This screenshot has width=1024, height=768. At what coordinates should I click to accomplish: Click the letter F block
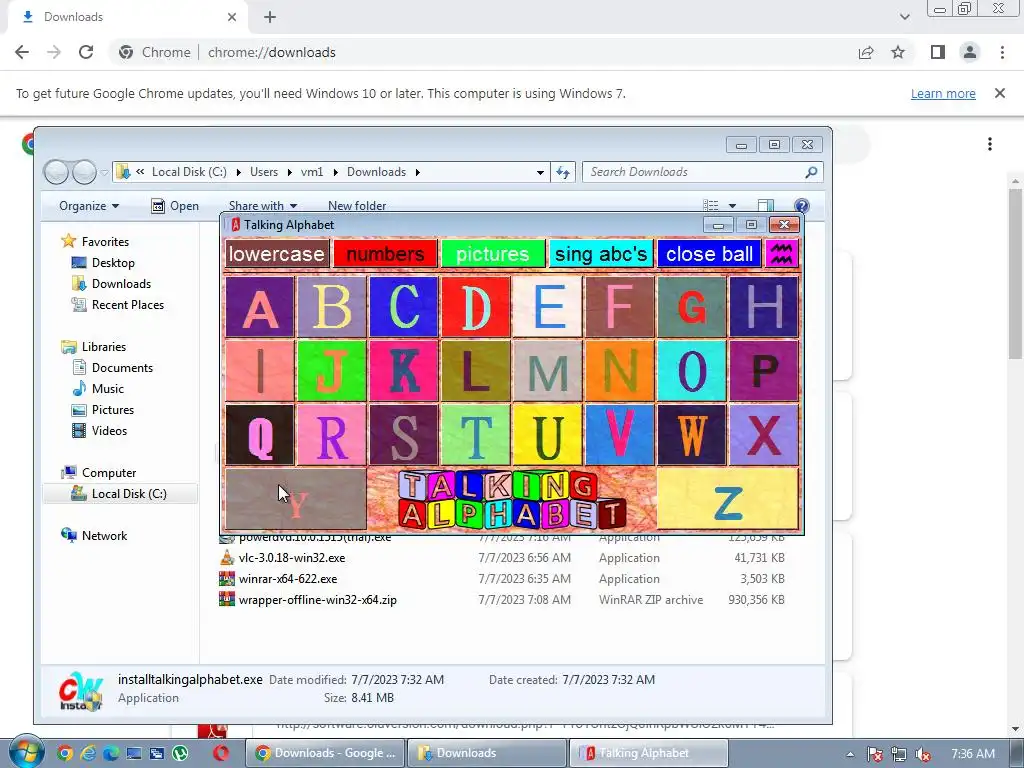pos(619,306)
